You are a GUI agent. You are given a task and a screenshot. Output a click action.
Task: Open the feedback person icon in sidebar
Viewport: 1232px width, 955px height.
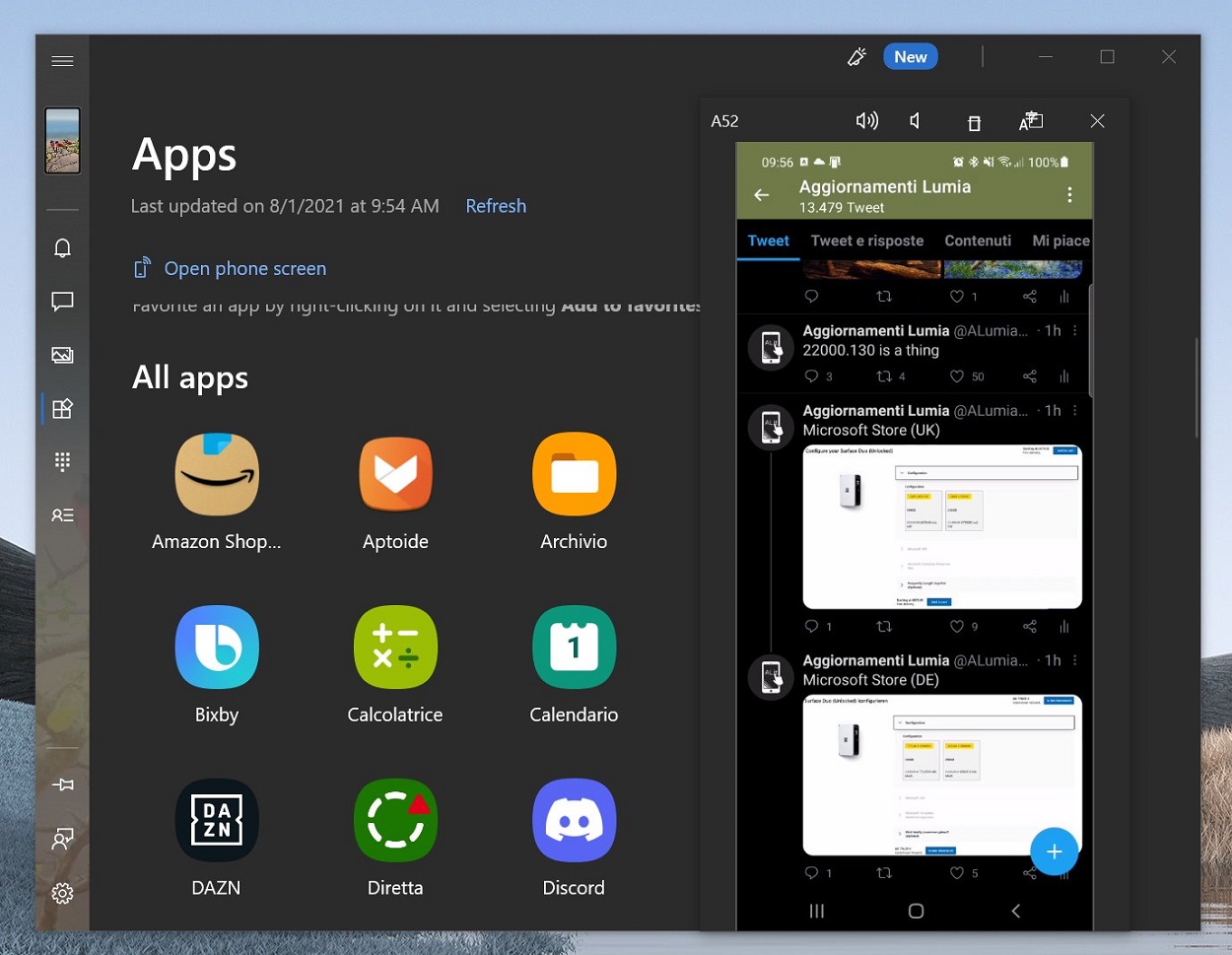pyautogui.click(x=62, y=839)
